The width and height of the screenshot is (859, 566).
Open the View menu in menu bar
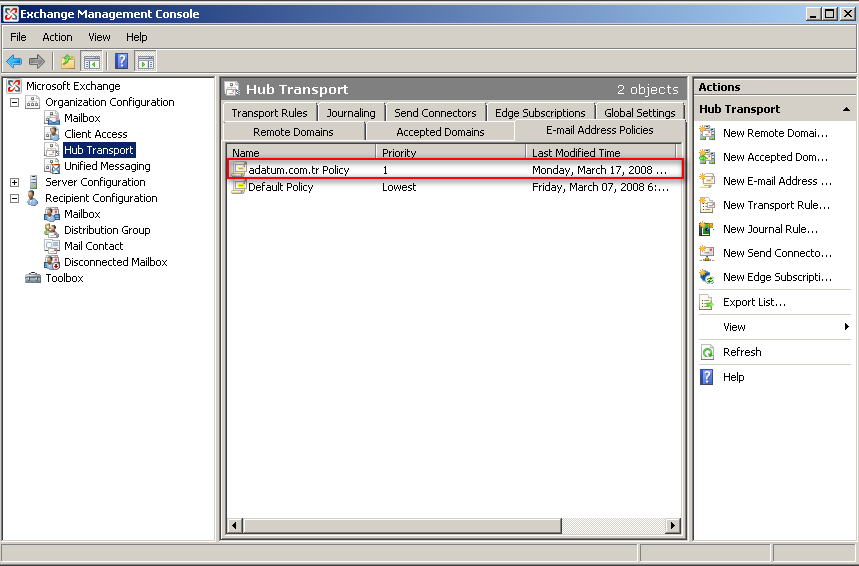pos(99,37)
